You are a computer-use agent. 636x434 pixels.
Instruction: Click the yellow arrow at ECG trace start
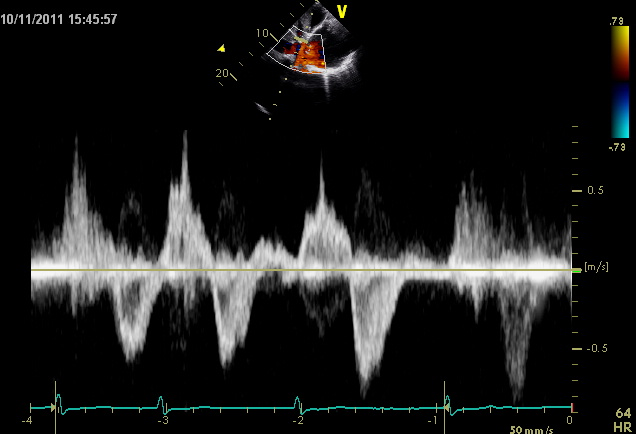(39, 407)
